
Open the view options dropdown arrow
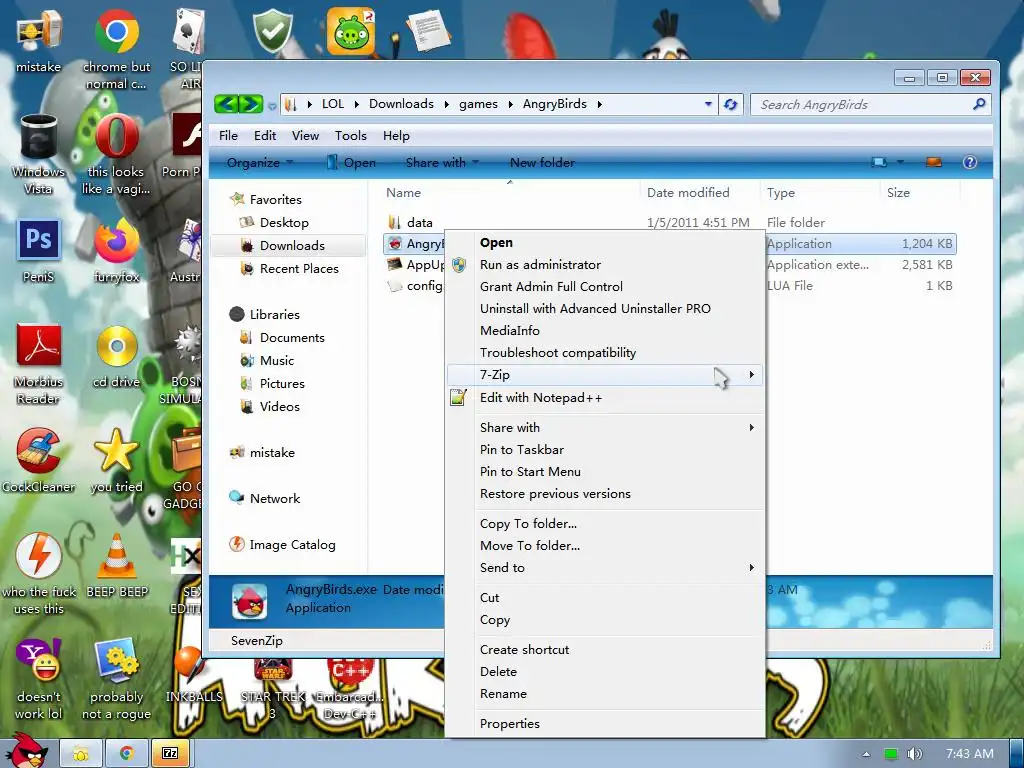pos(900,162)
